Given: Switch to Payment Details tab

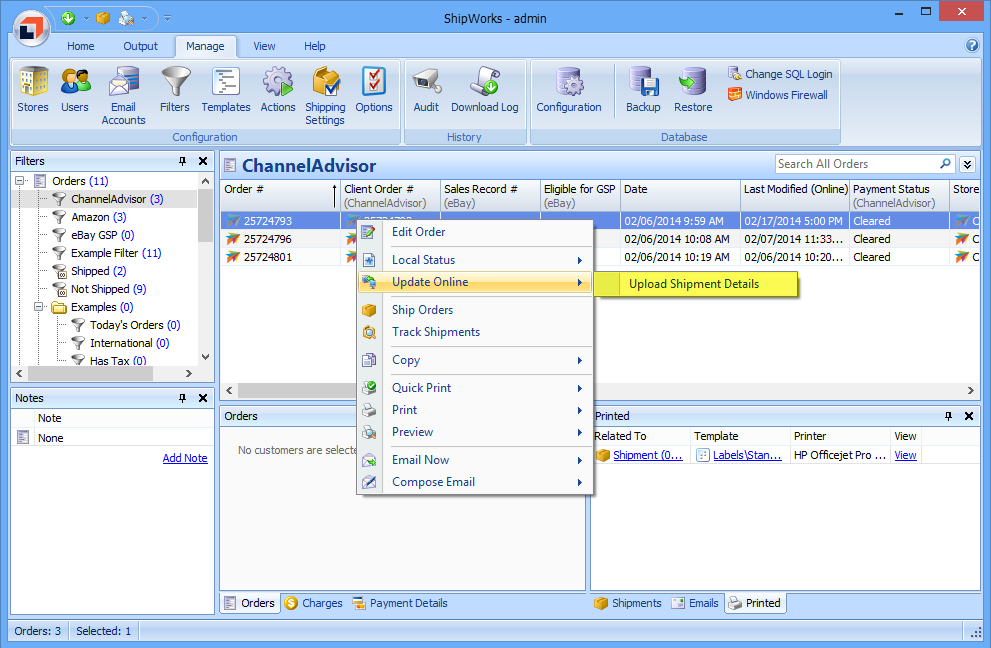Looking at the screenshot, I should coord(400,603).
